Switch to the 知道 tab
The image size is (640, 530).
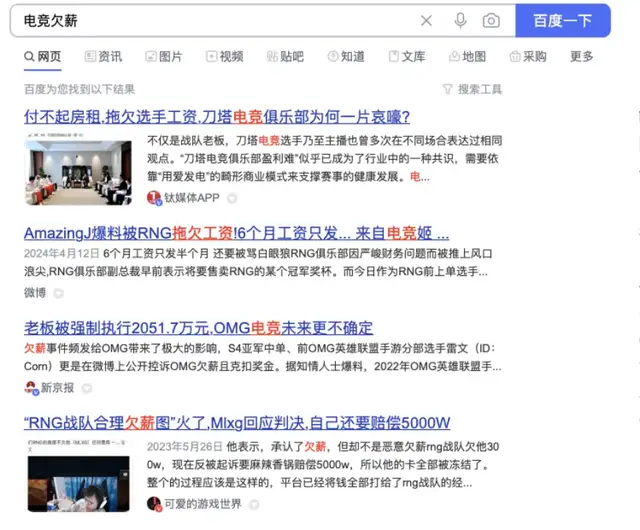pos(346,56)
